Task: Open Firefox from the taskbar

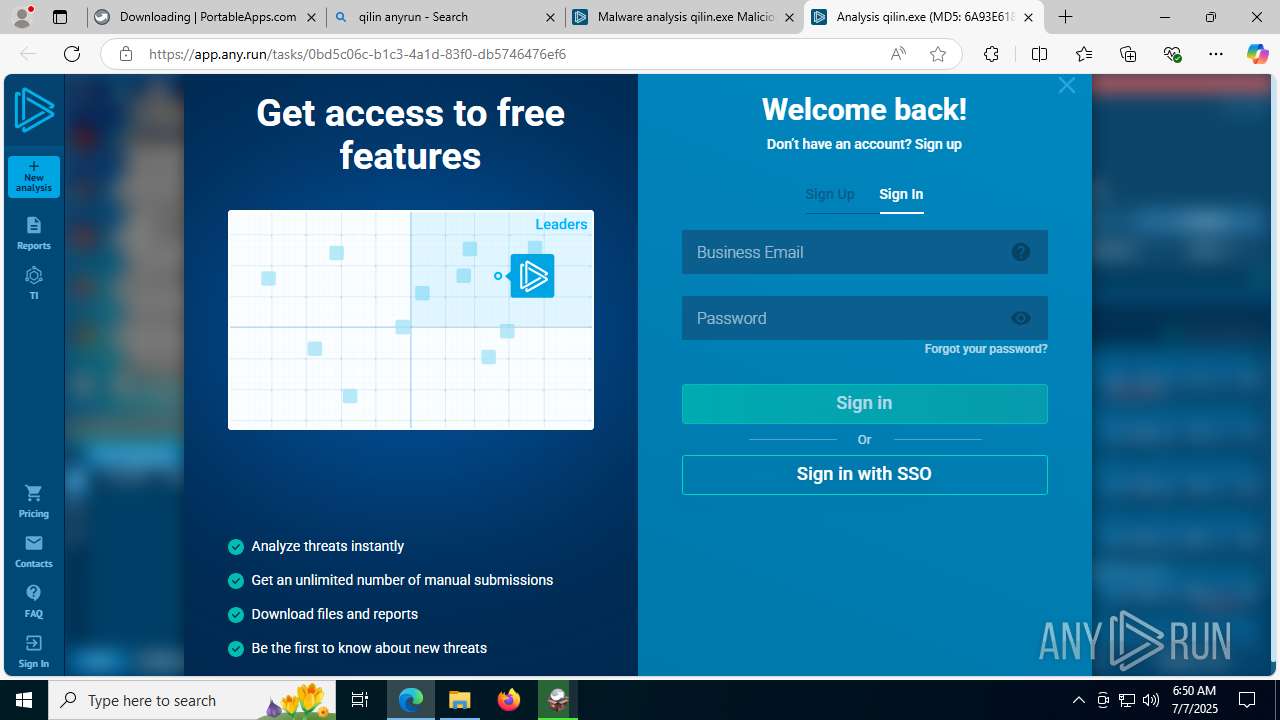Action: coord(509,700)
